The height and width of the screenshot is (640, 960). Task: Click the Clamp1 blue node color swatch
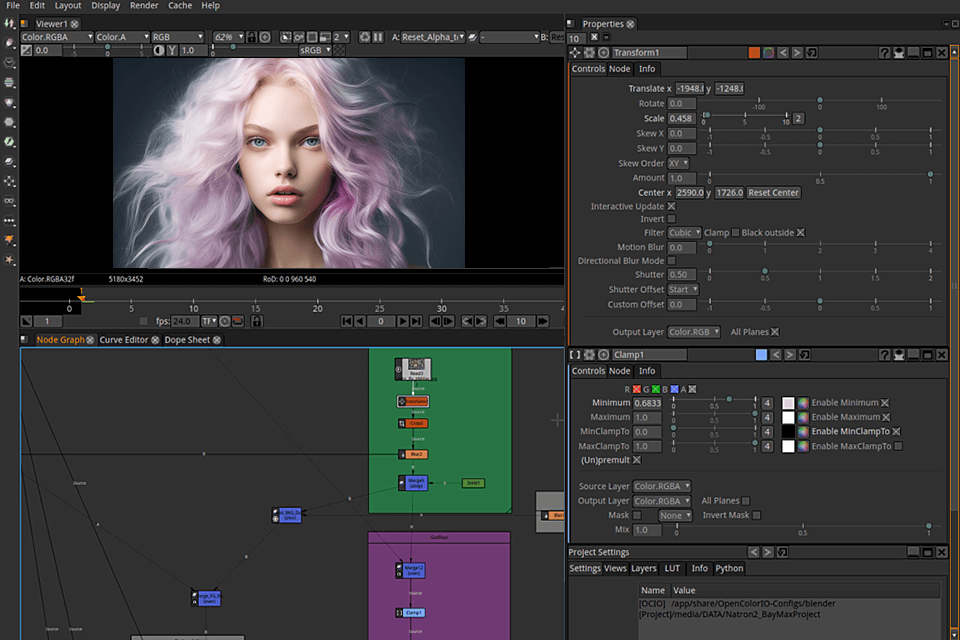[x=761, y=355]
